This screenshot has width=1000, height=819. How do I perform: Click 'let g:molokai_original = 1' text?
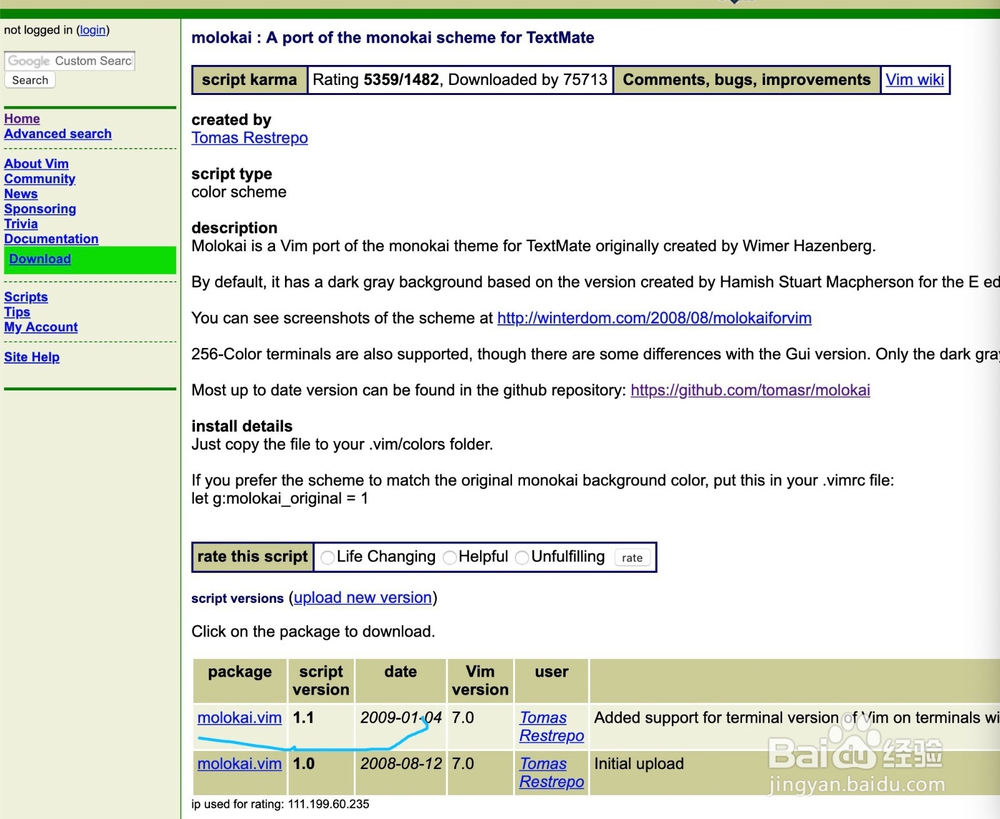280,498
